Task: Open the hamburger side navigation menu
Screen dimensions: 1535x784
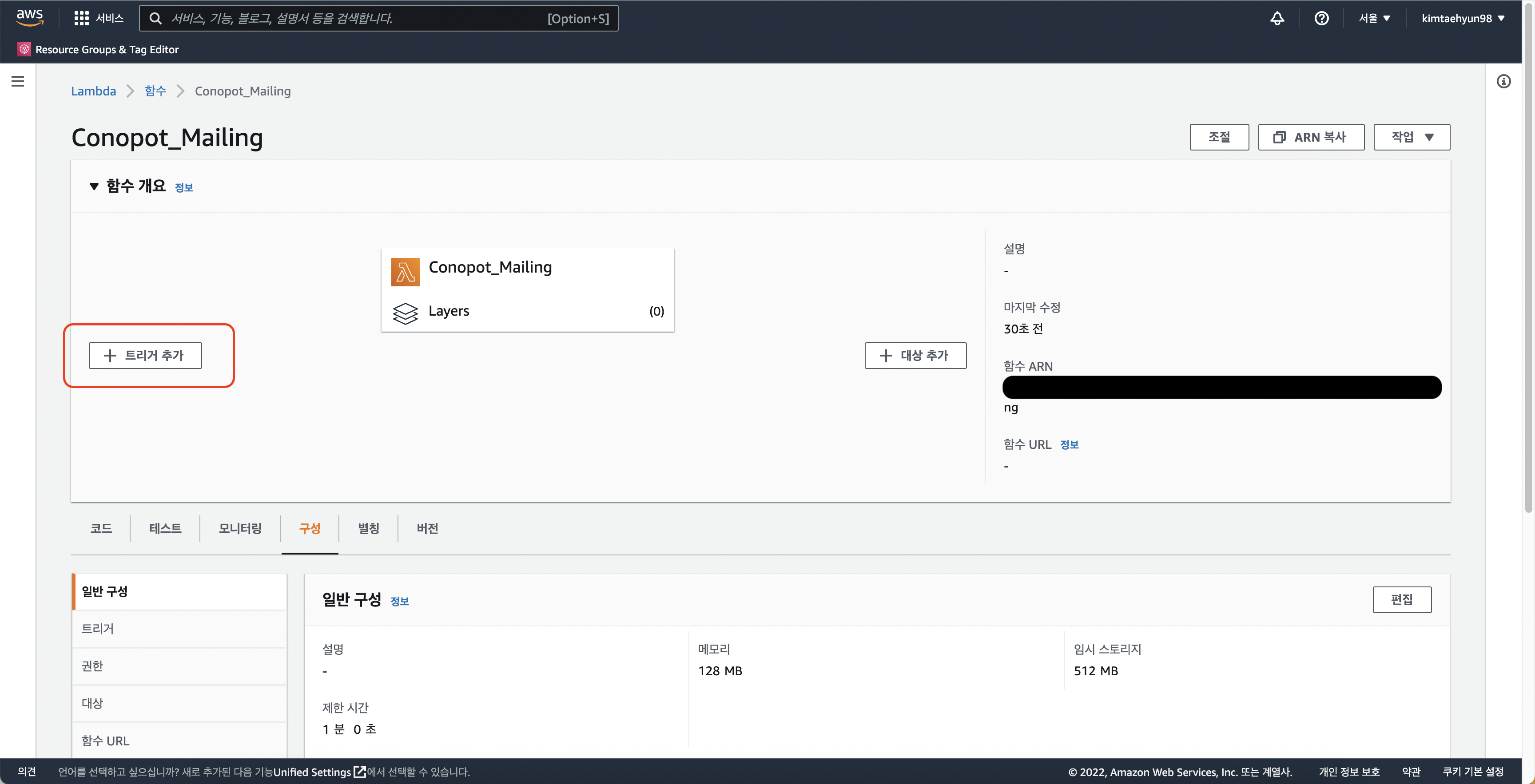Action: (18, 81)
